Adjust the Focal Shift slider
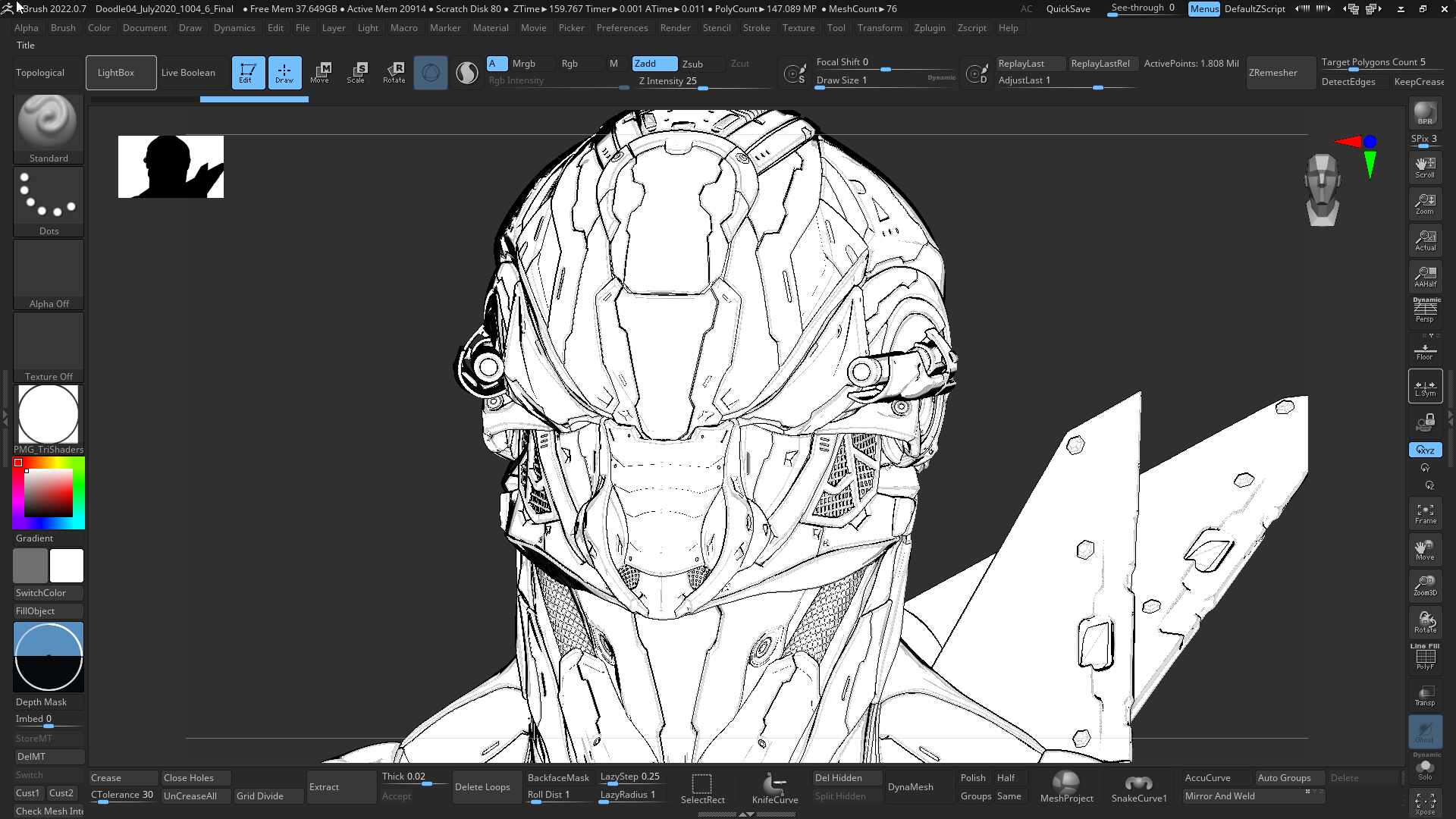The height and width of the screenshot is (819, 1456). 884,64
